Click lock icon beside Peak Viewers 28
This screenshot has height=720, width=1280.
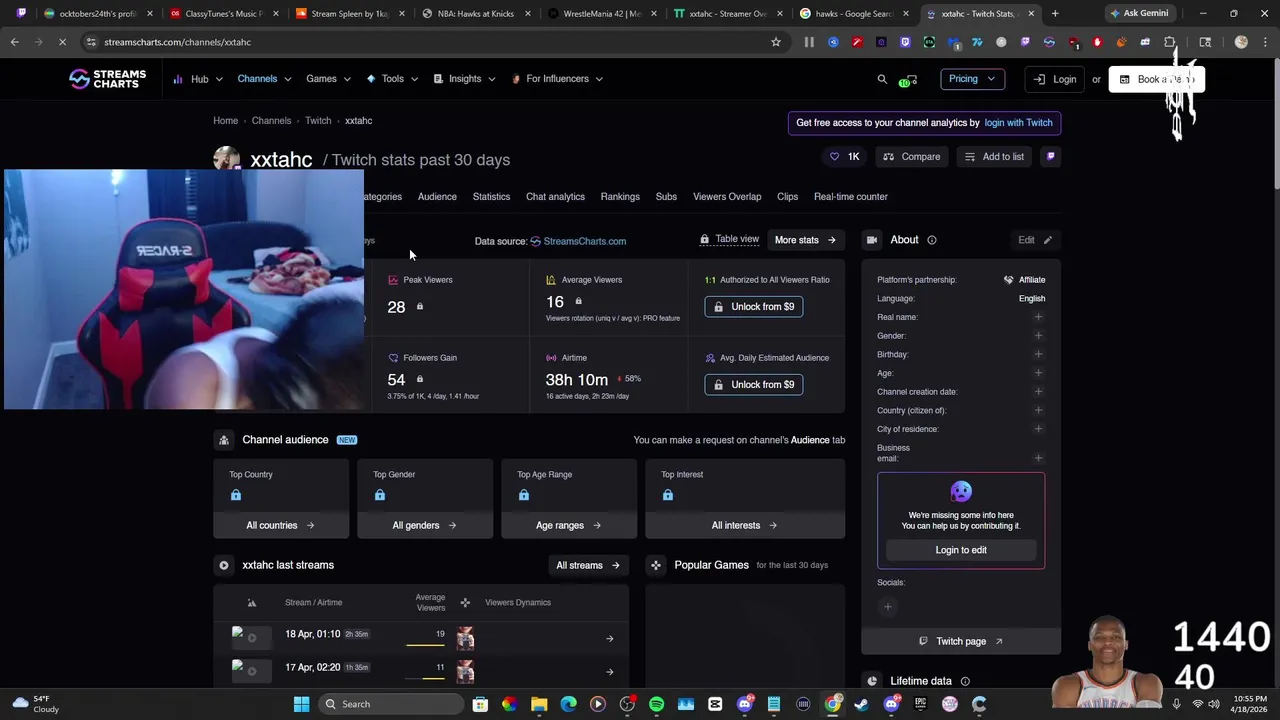[x=419, y=307]
